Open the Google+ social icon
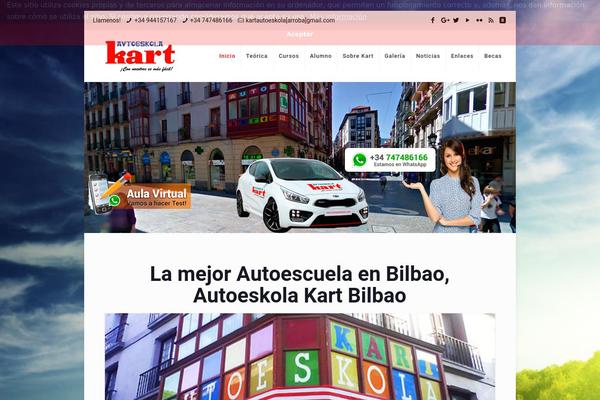This screenshot has width=600, height=400. (x=444, y=20)
